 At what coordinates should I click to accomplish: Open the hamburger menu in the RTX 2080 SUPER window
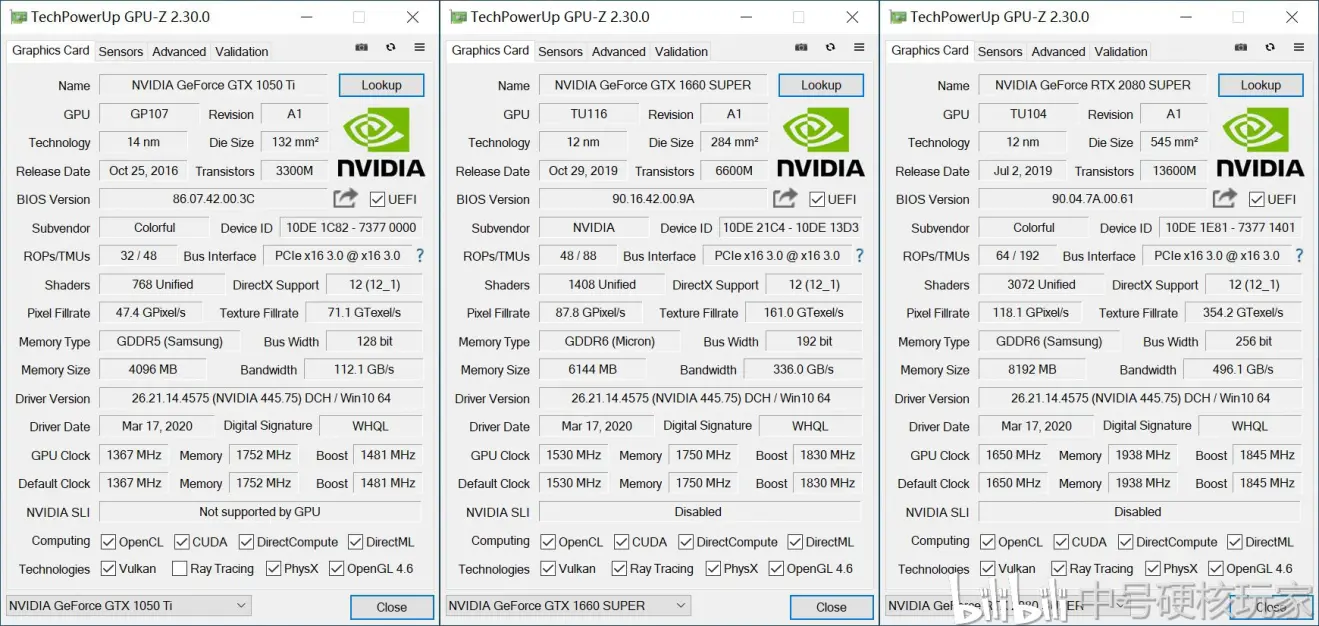coord(1298,47)
